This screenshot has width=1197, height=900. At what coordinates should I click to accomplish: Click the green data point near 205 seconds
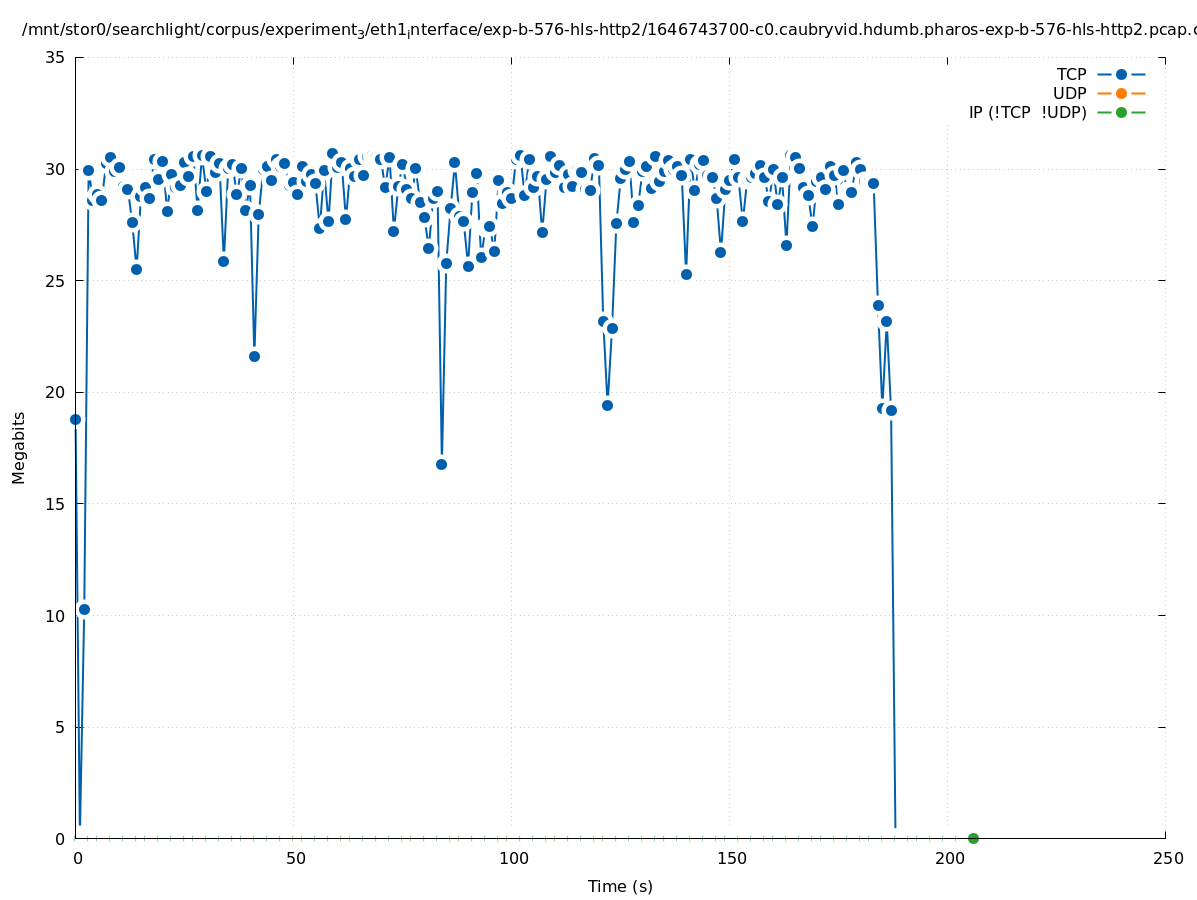tap(973, 838)
